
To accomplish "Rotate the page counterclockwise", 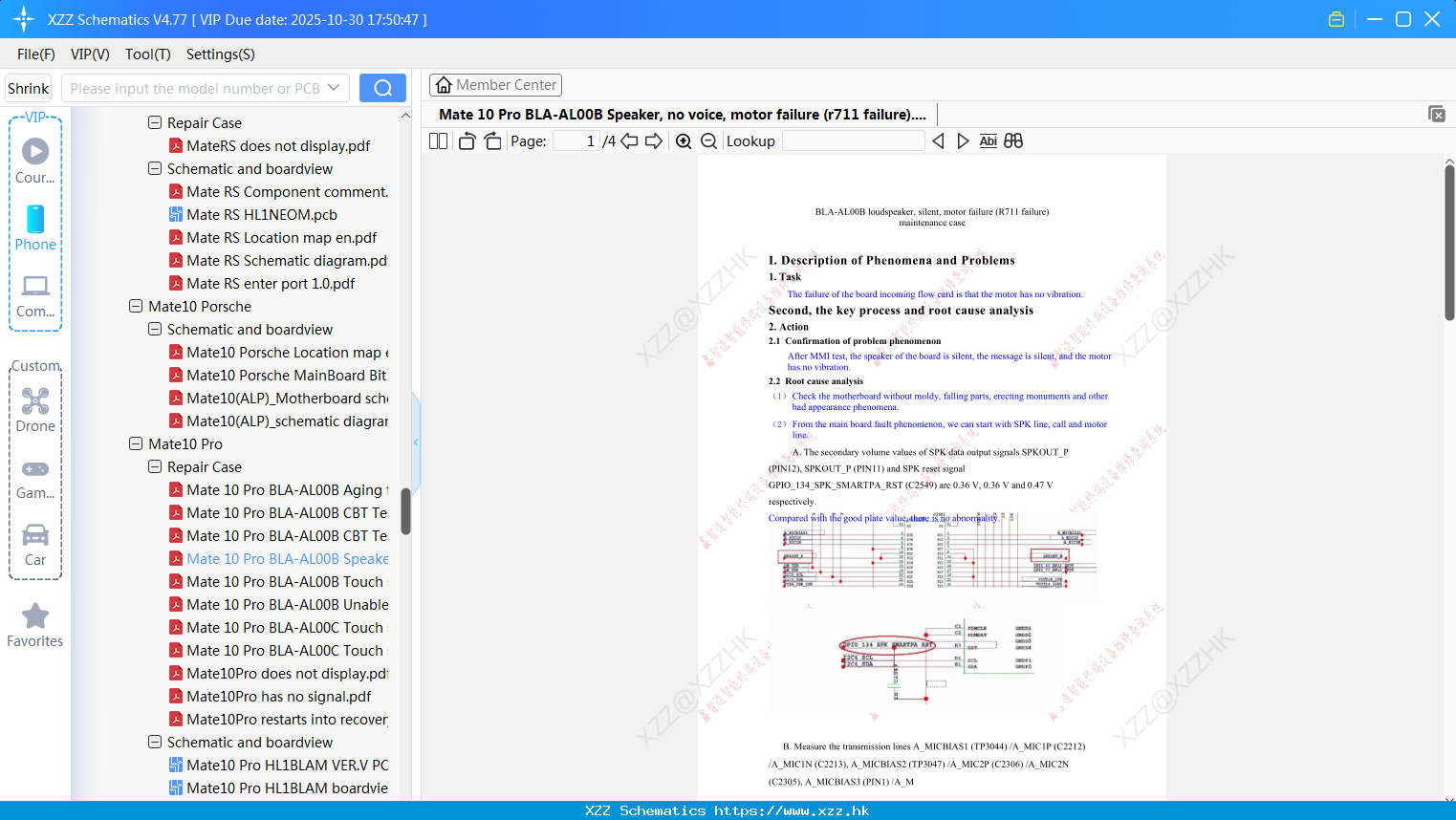I will [467, 140].
